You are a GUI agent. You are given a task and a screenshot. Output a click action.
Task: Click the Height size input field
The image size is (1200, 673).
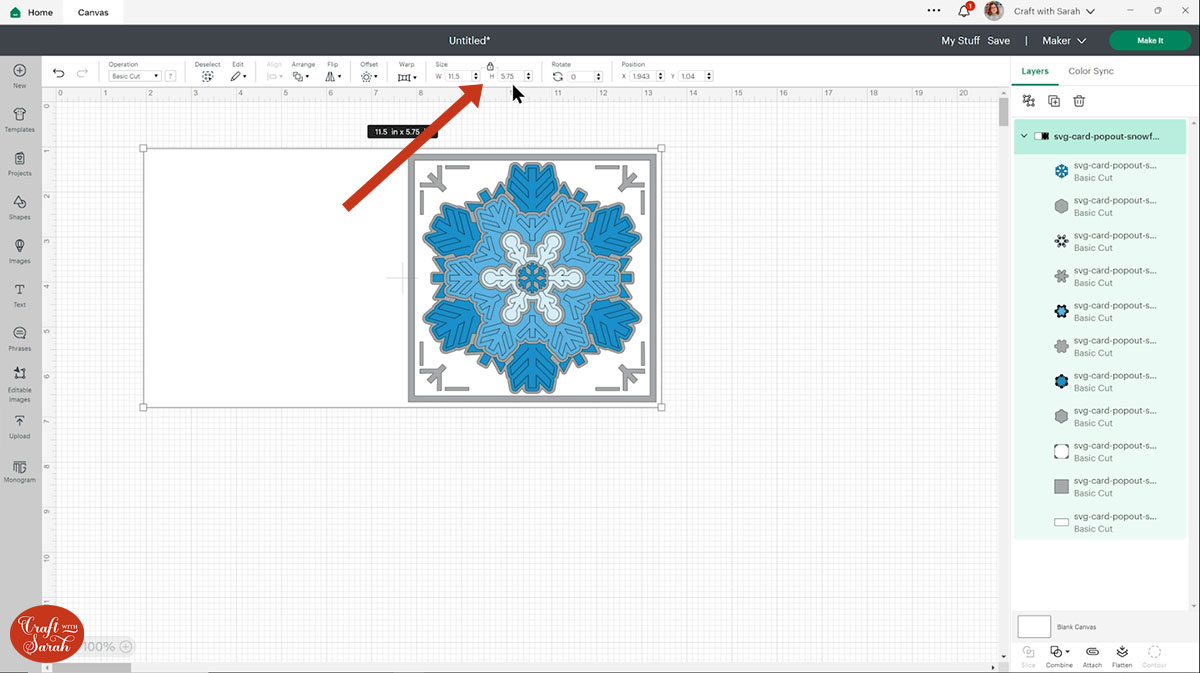[x=510, y=76]
